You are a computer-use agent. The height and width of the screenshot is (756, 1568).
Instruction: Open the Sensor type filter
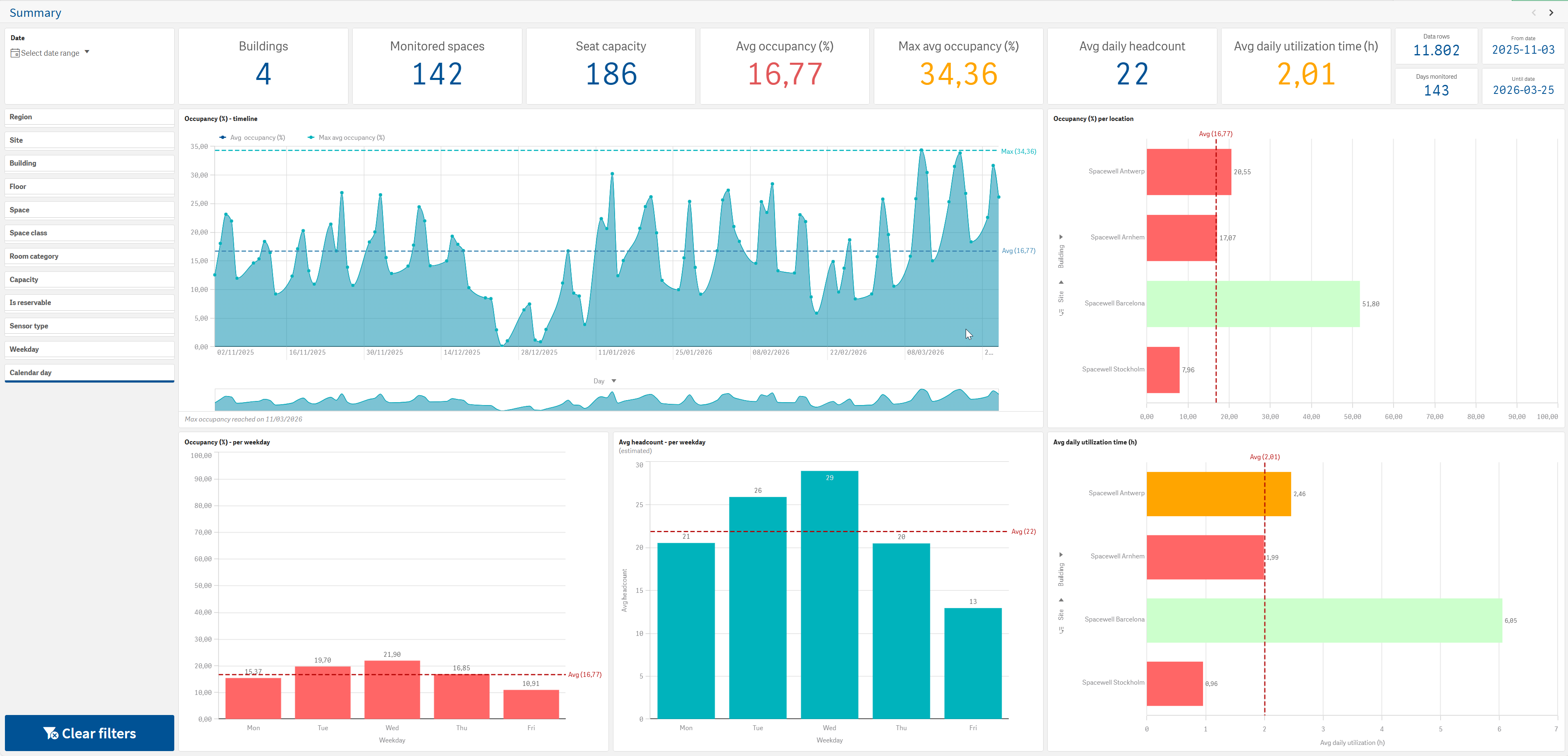point(89,326)
